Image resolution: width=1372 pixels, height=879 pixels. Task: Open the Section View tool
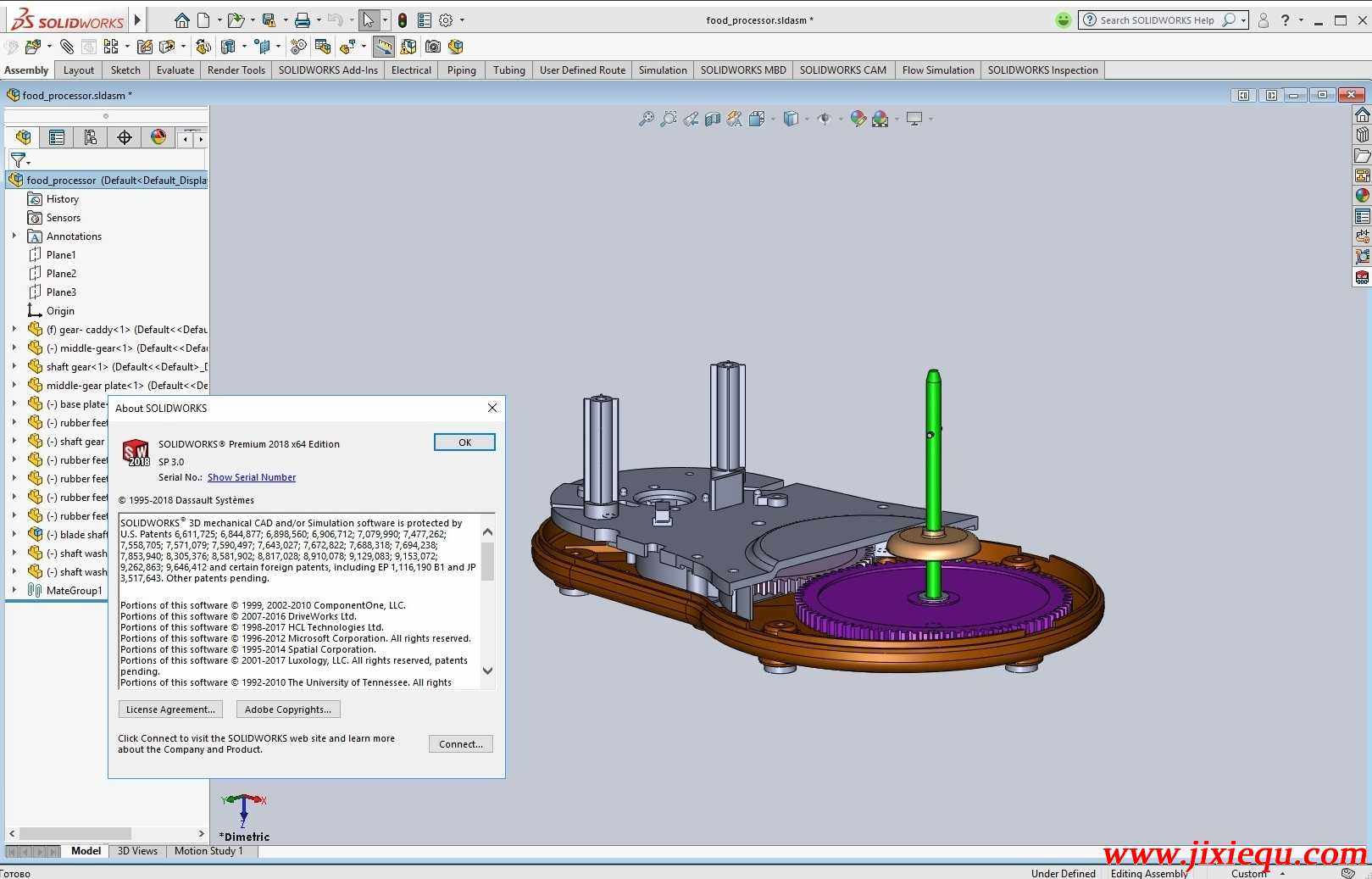713,119
